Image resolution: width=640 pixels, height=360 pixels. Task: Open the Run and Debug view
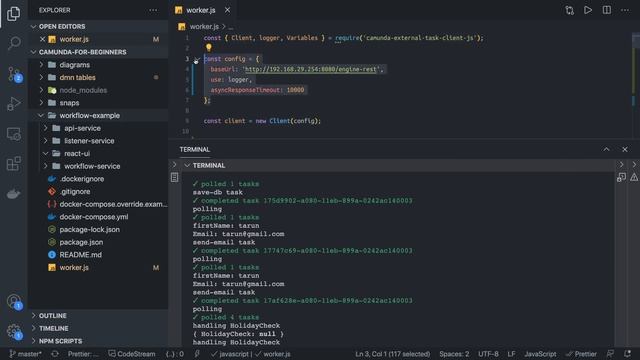coord(13,104)
